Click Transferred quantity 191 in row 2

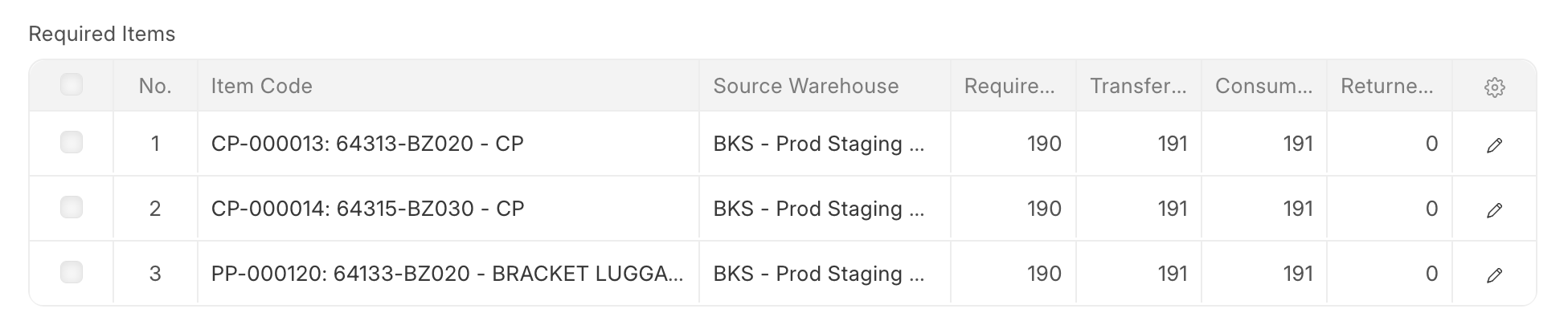(1172, 209)
